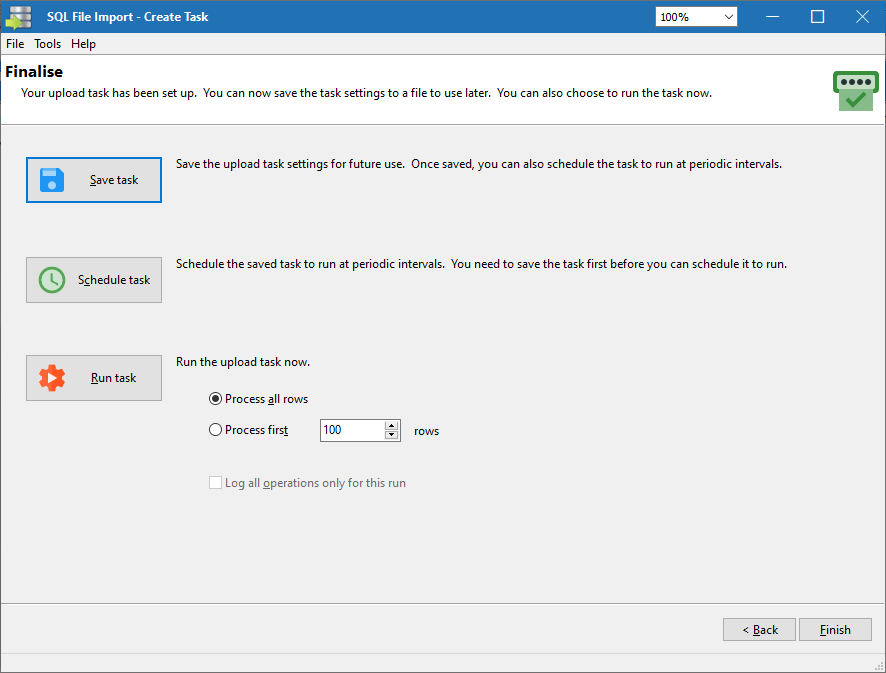The height and width of the screenshot is (673, 886).
Task: Enable Log all operations for this run
Action: click(216, 483)
